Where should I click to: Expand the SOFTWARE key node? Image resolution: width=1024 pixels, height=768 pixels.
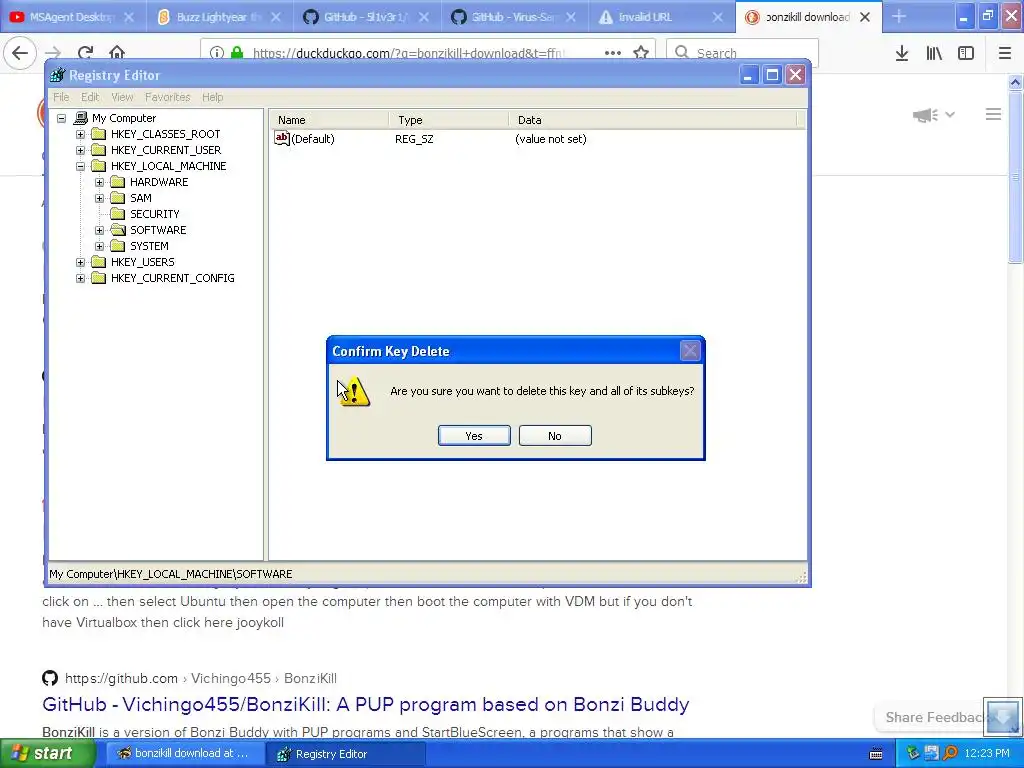tap(99, 231)
